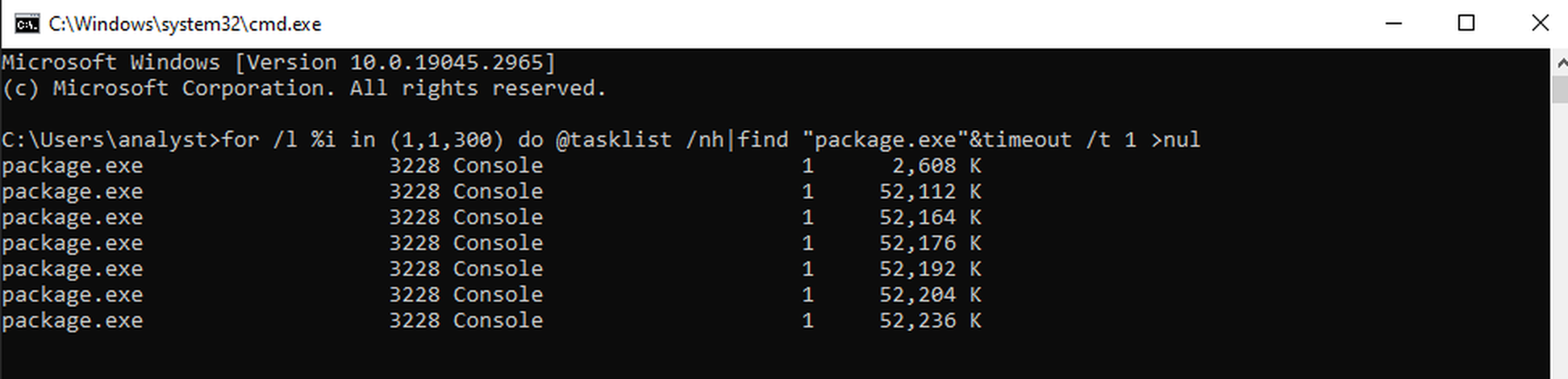
Task: Maximize the Command Prompt window
Action: point(1466,23)
